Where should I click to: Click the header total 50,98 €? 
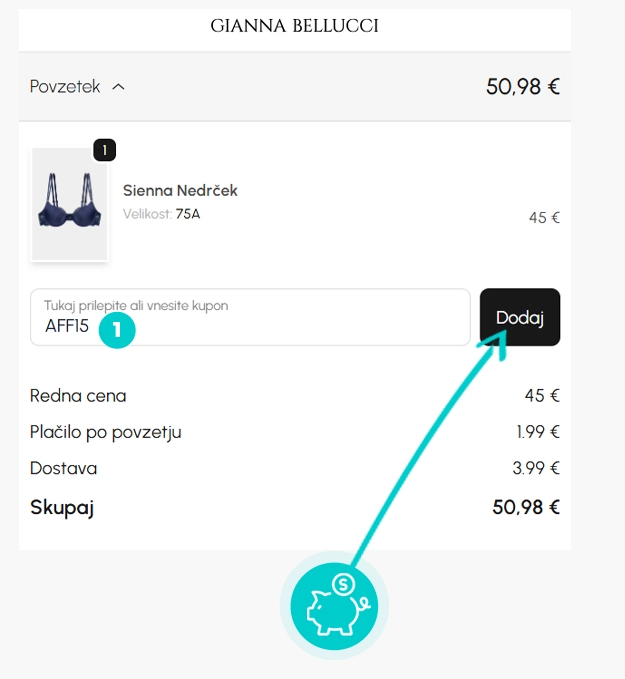tap(523, 87)
